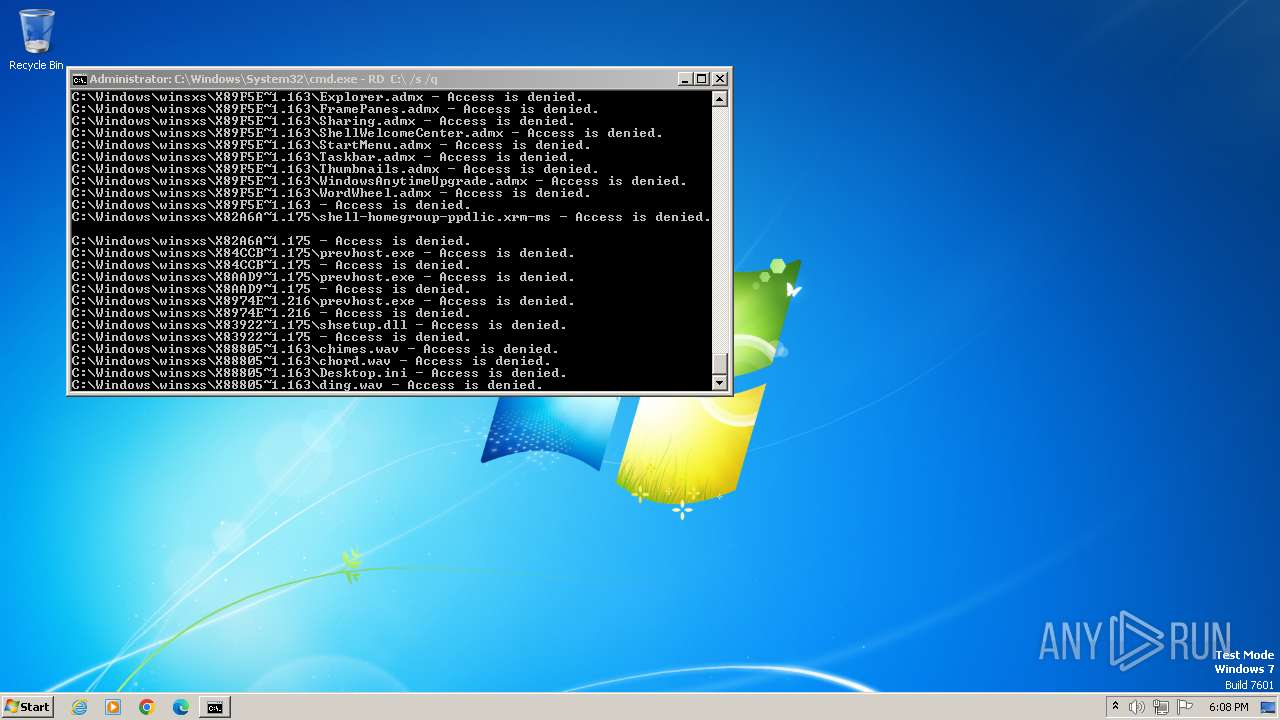Viewport: 1280px width, 720px height.
Task: Click the X8974E~1.216\prevhost.exe line
Action: tap(323, 301)
